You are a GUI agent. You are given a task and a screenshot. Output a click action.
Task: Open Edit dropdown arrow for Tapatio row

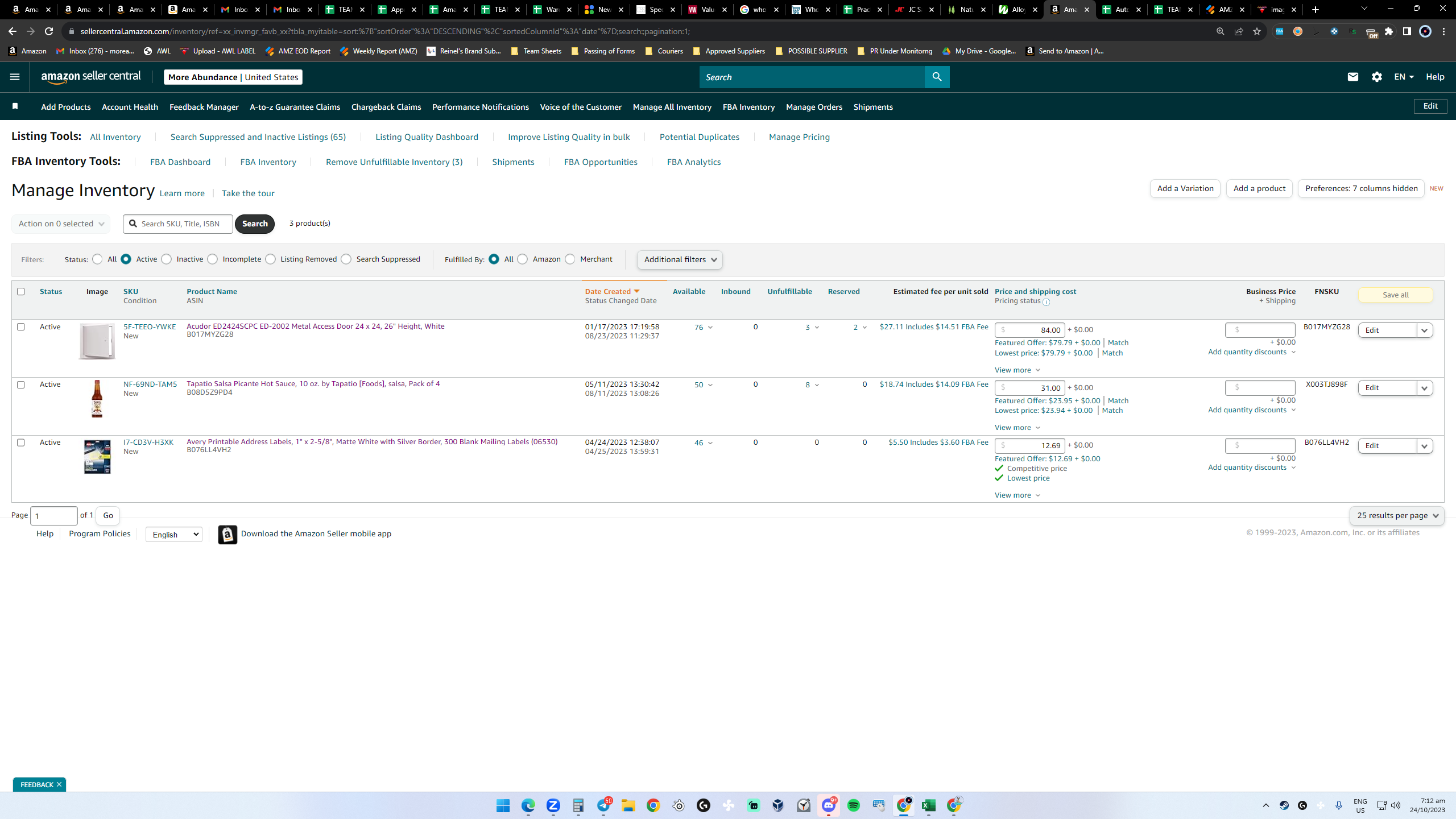point(1425,388)
